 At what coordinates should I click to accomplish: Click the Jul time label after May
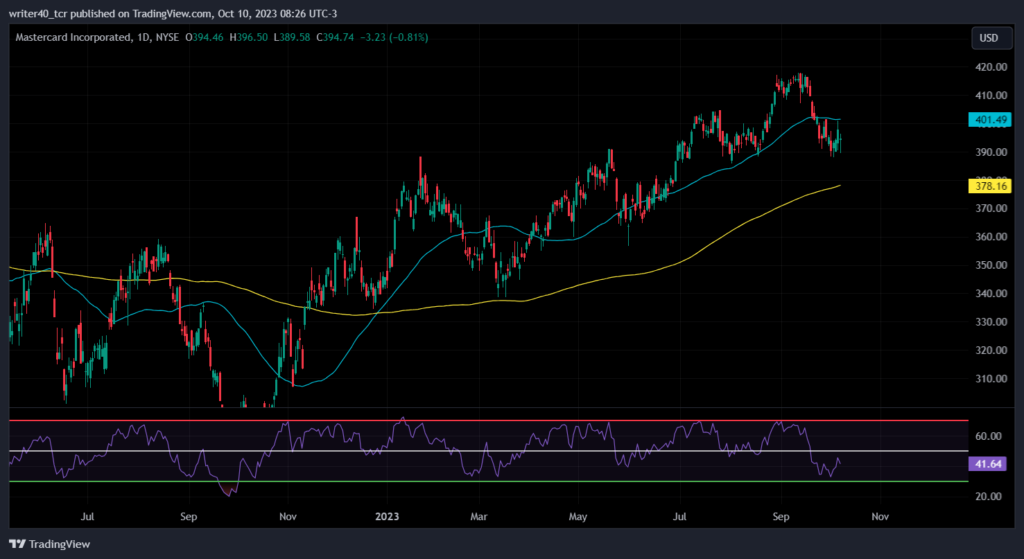point(680,517)
